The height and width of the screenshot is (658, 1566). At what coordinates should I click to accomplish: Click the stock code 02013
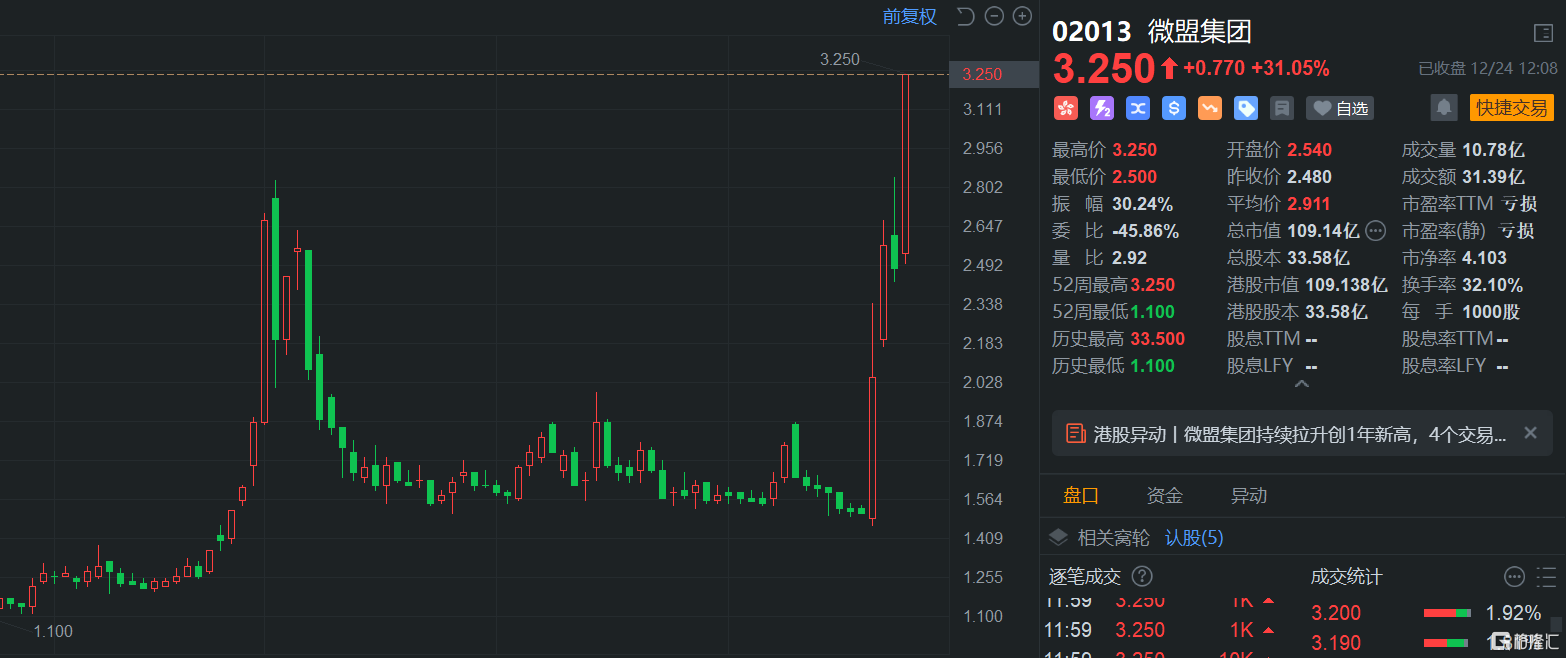(1091, 32)
